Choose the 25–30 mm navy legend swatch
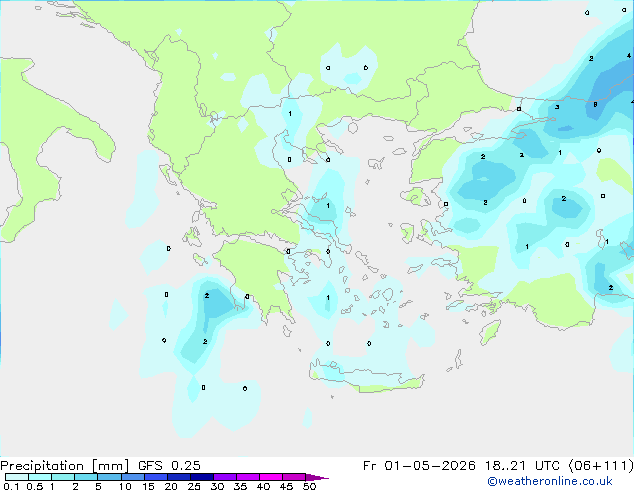 (x=201, y=477)
